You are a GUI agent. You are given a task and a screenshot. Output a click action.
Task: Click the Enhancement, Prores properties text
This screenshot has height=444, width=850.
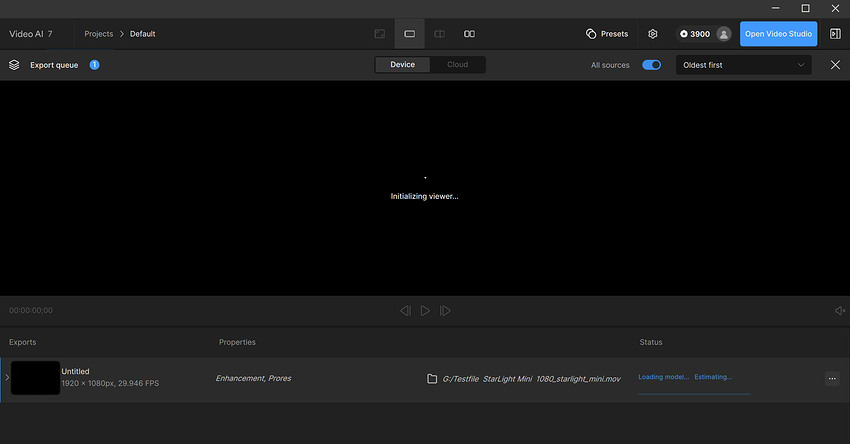tap(253, 378)
